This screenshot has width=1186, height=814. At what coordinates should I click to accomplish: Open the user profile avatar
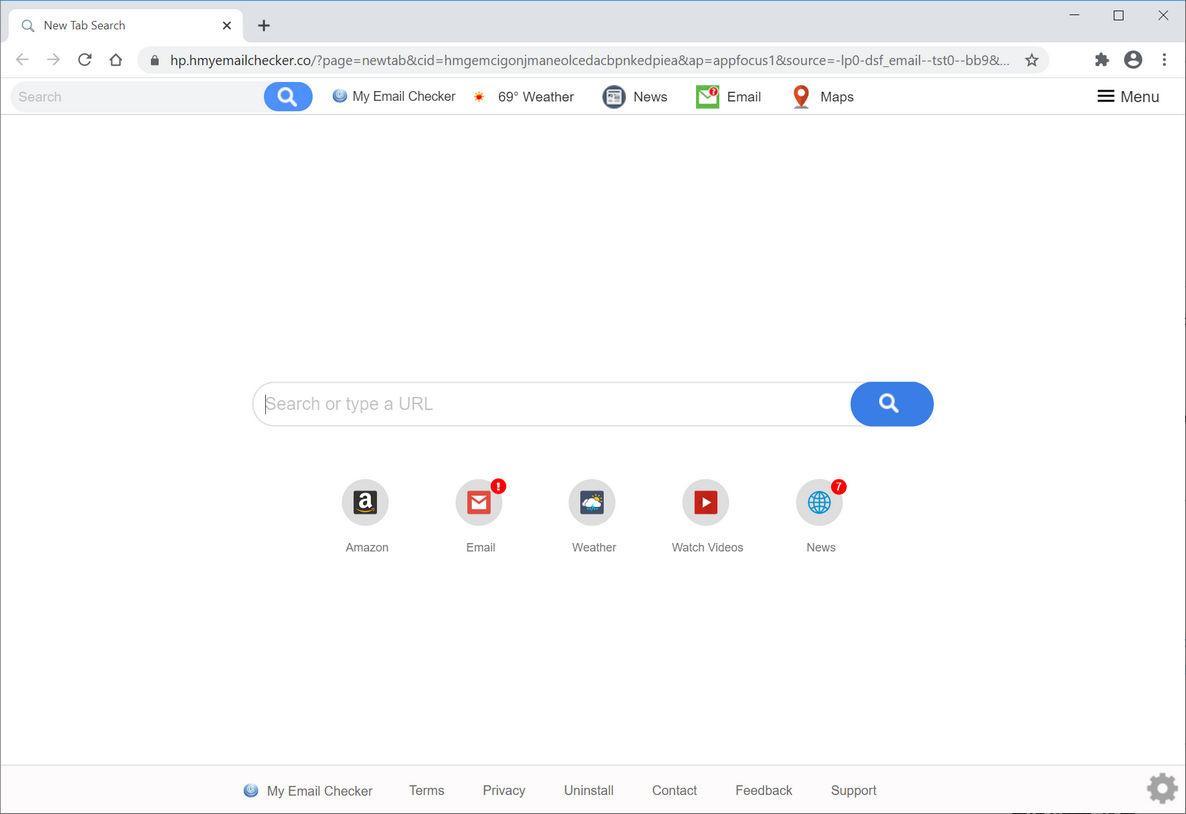click(x=1133, y=60)
